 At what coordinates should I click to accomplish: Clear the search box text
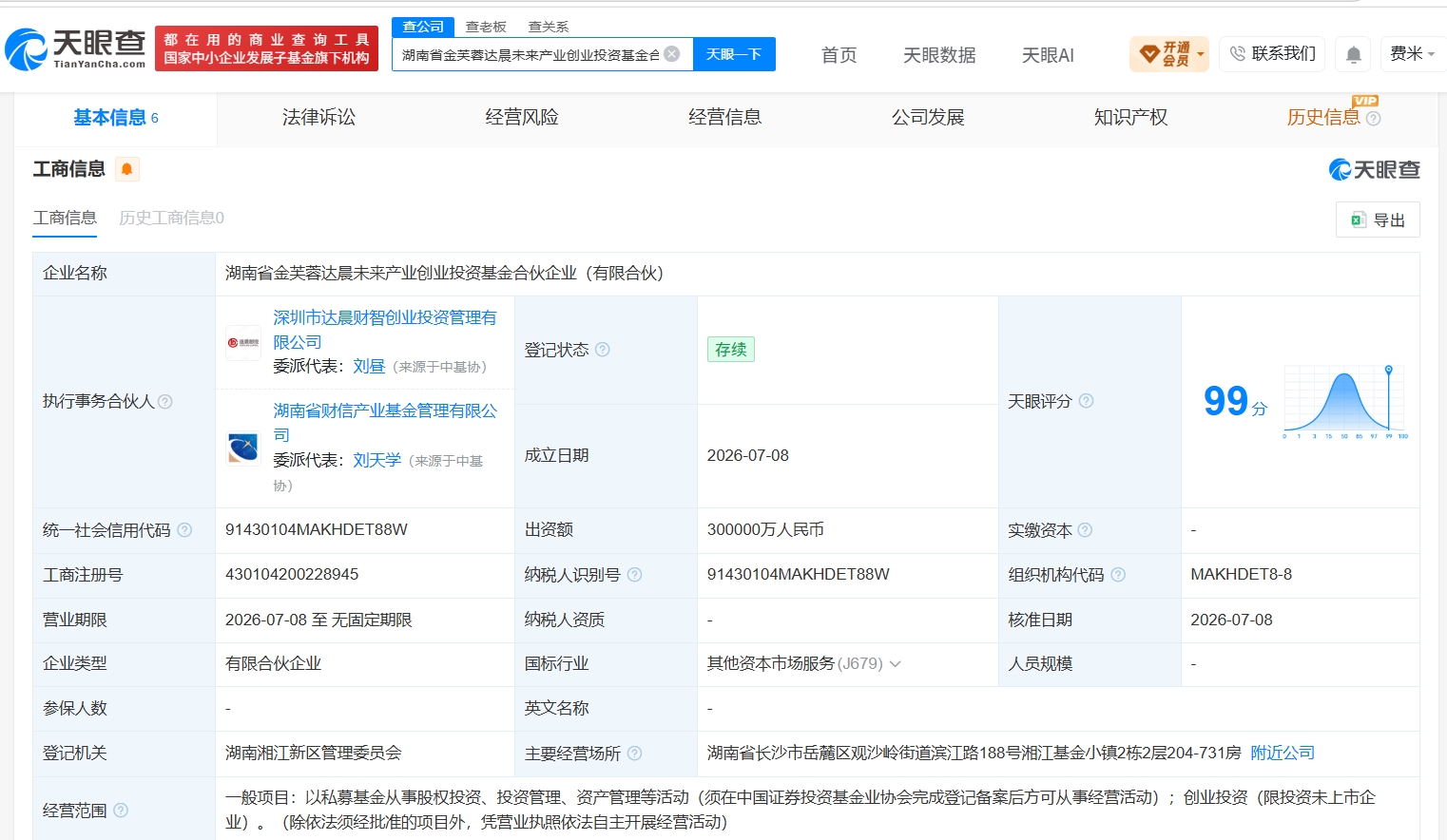672,54
